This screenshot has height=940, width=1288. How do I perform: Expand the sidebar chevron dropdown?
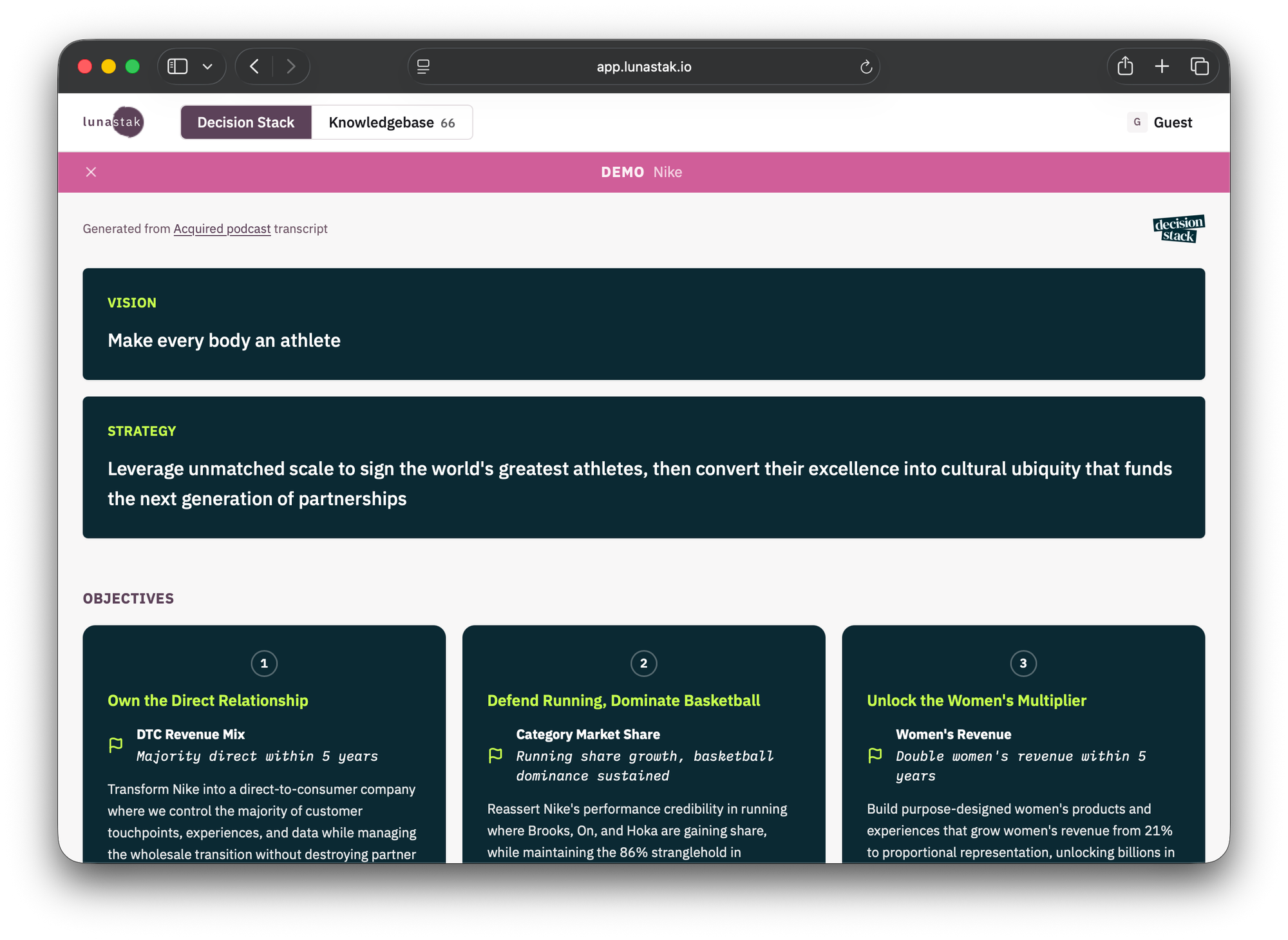click(x=207, y=66)
